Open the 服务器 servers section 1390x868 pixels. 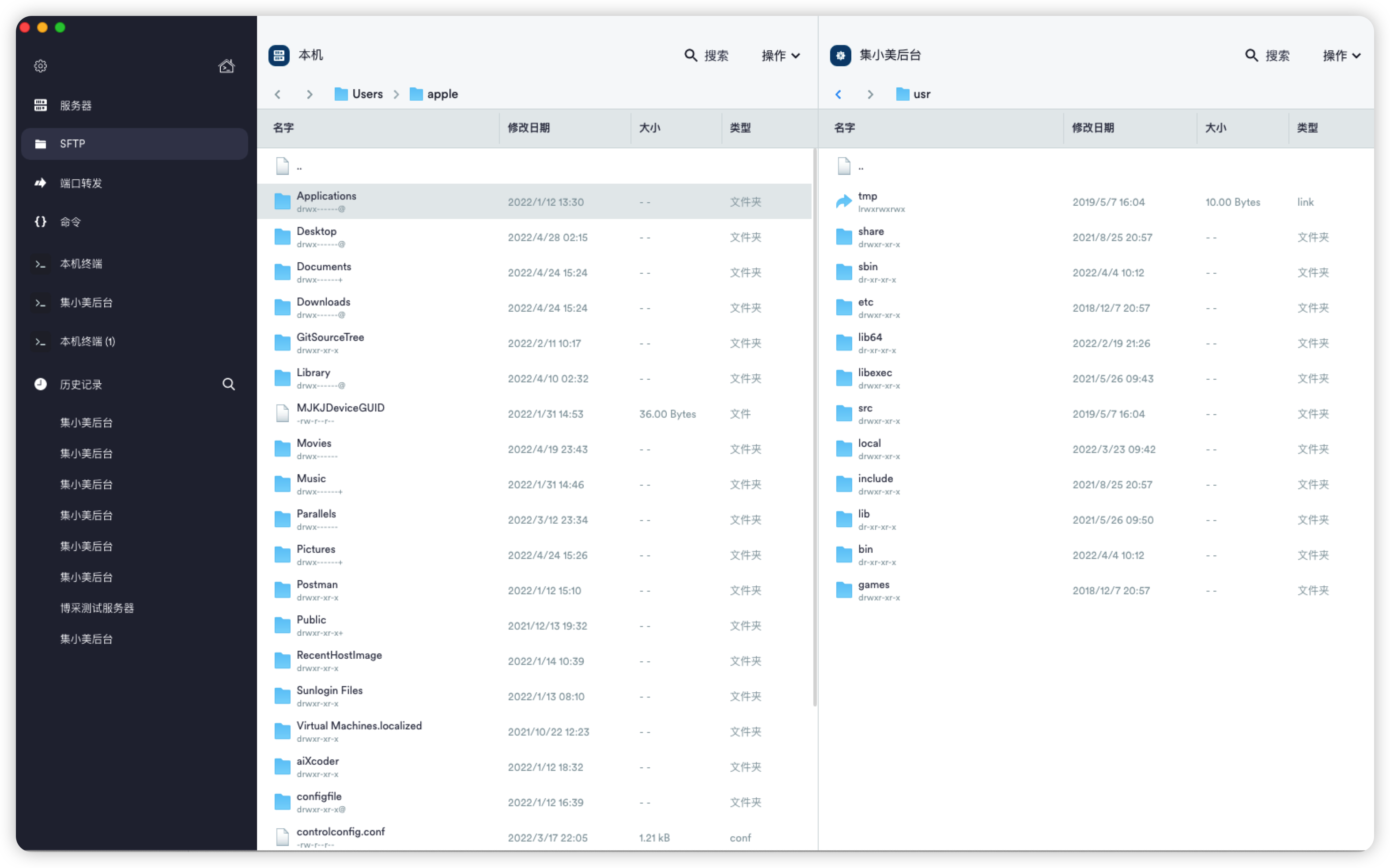(x=75, y=106)
